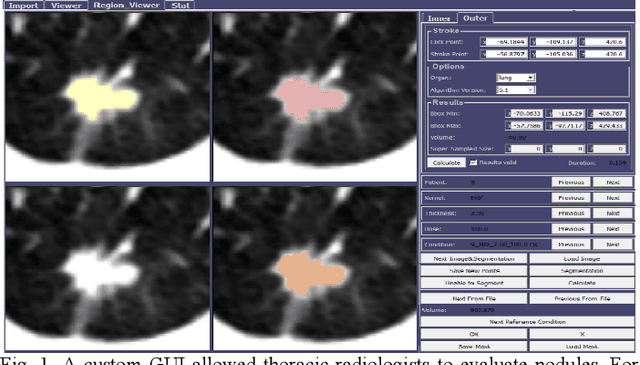Screen dimensions: 640x365
Task: Run the Segmentation button
Action: [x=582, y=271]
